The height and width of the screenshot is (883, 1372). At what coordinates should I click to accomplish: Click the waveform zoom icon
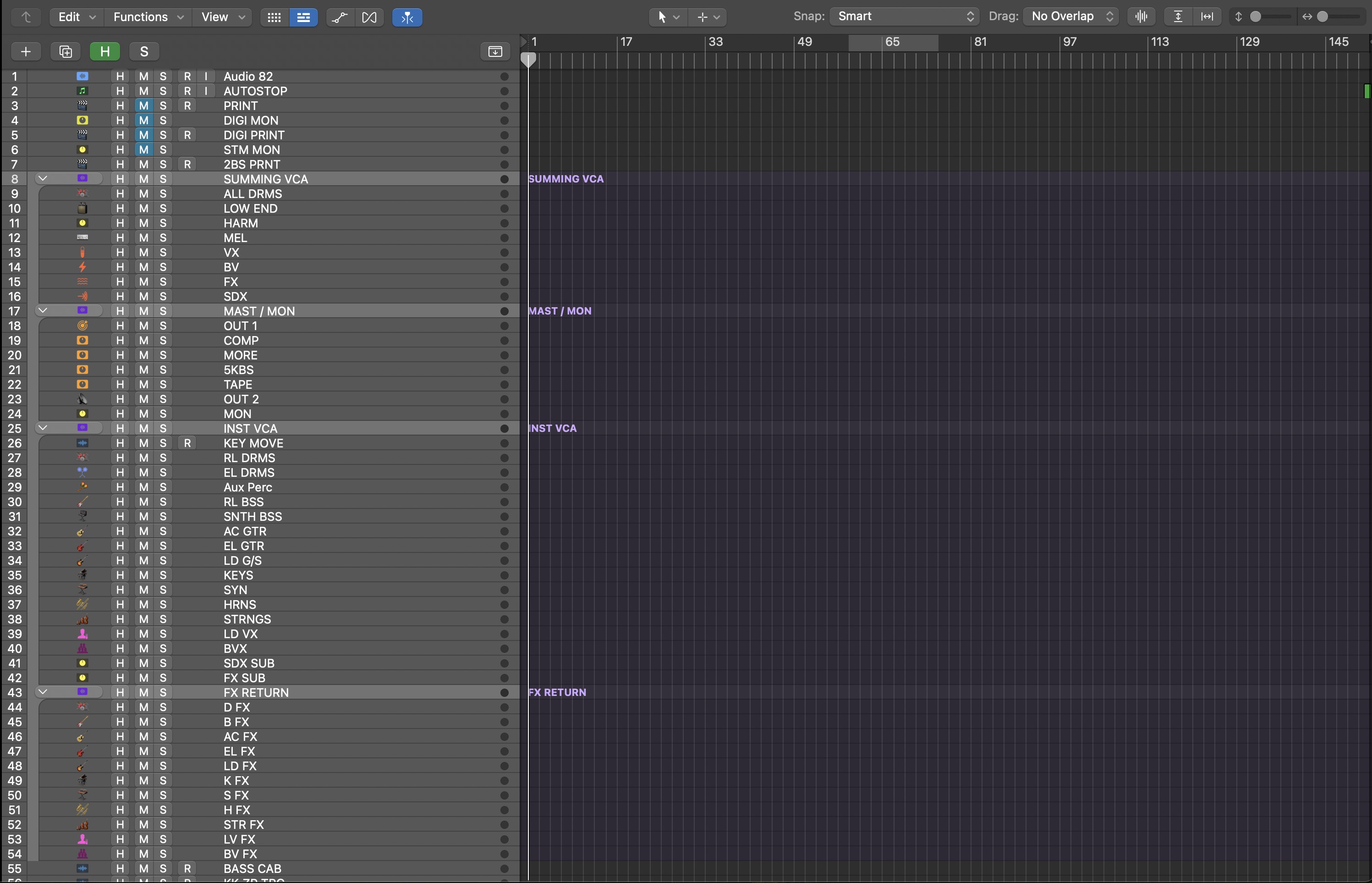1141,17
